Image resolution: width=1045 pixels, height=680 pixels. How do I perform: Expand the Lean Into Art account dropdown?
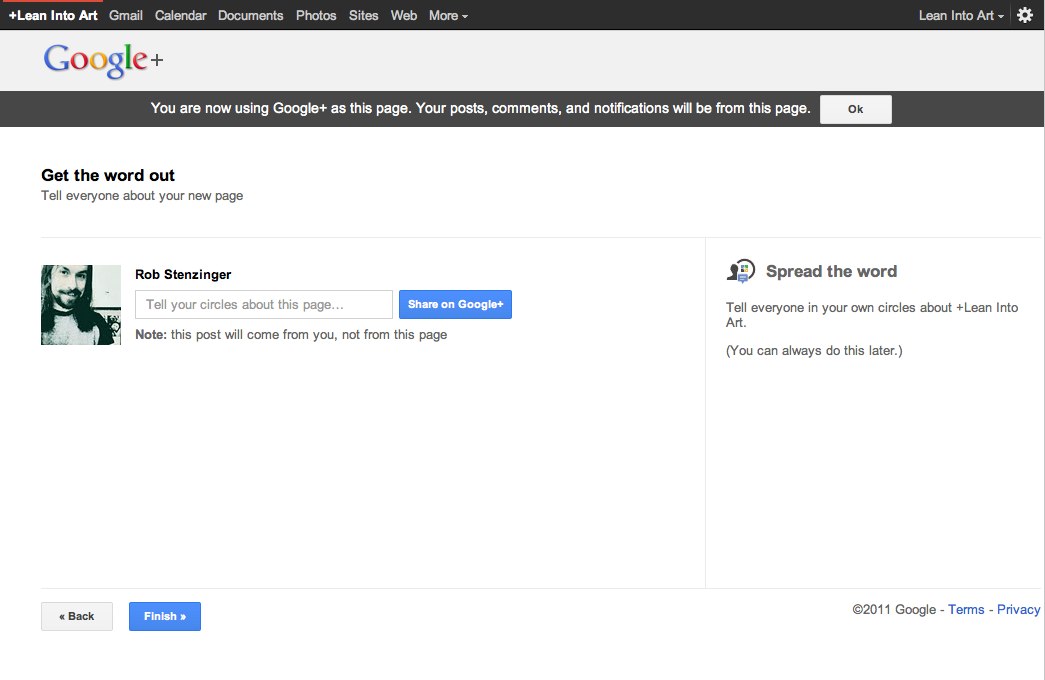[x=961, y=15]
